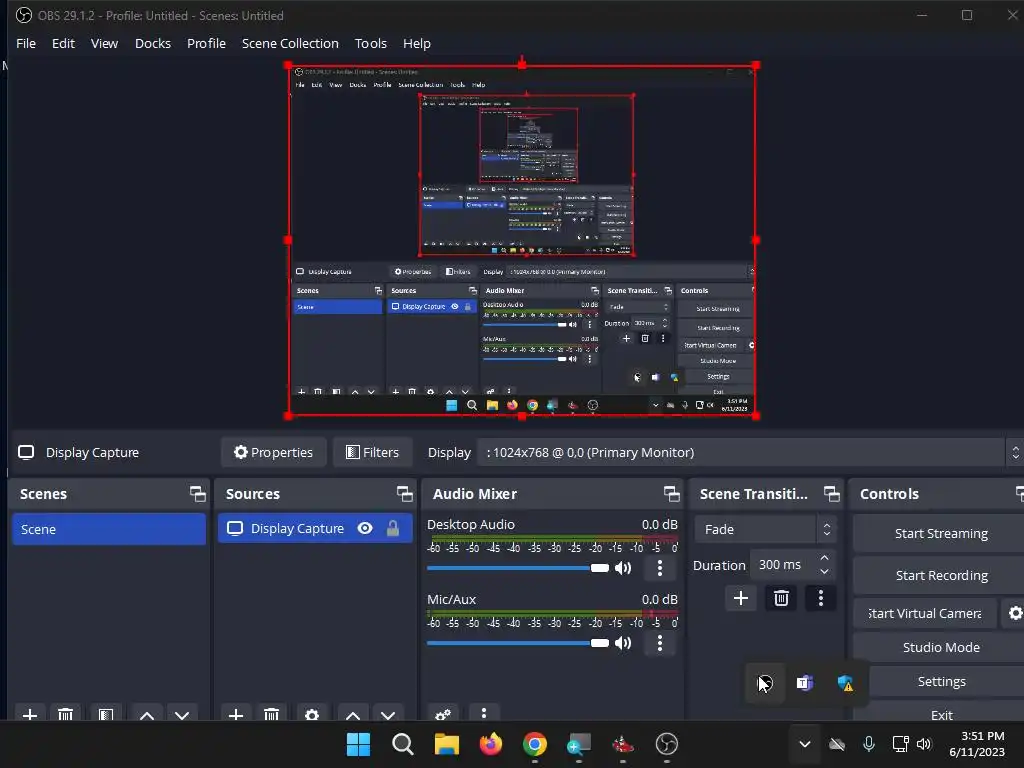Open Desktop Audio three-dot options
This screenshot has height=768, width=1024.
tap(660, 568)
